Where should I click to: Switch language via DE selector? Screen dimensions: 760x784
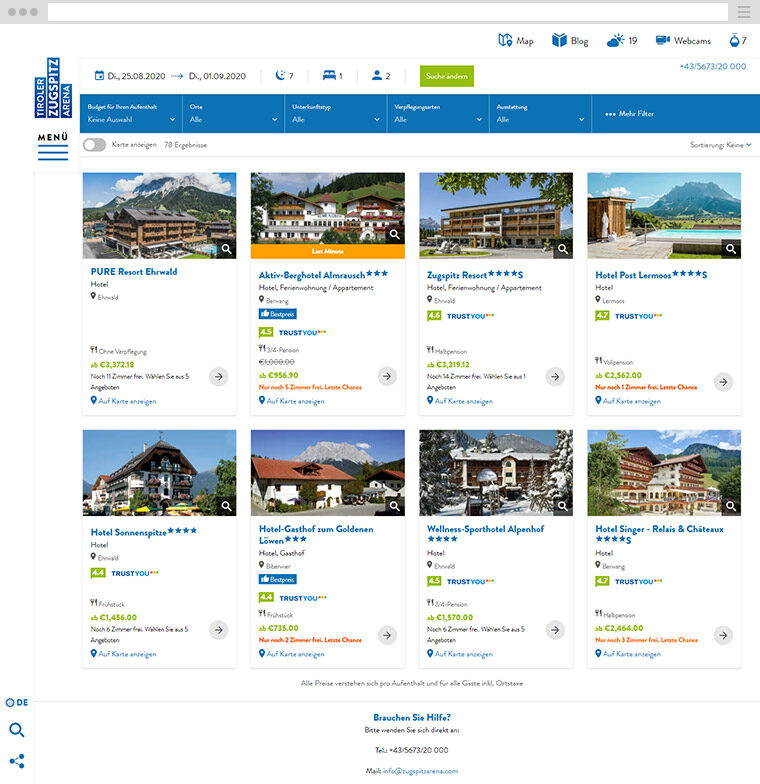(x=17, y=703)
